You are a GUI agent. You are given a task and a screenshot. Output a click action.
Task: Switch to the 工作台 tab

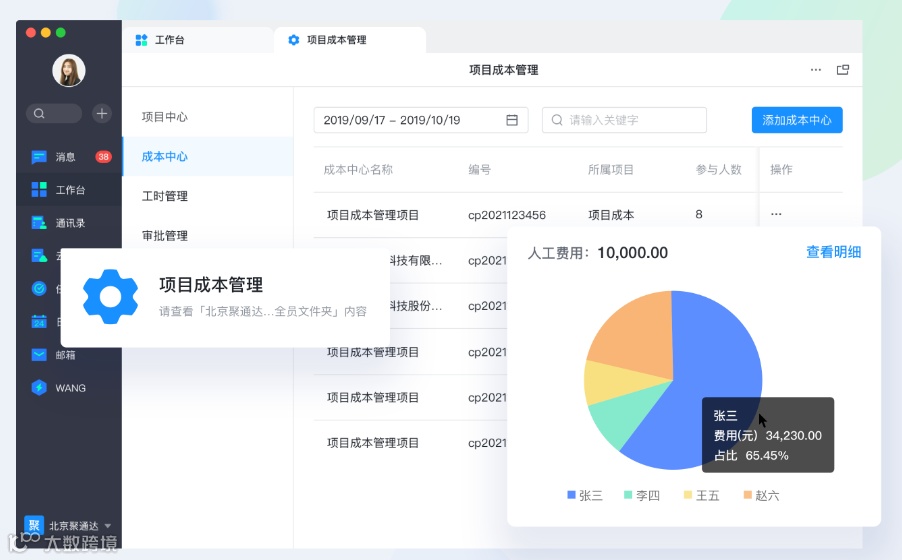coord(198,40)
